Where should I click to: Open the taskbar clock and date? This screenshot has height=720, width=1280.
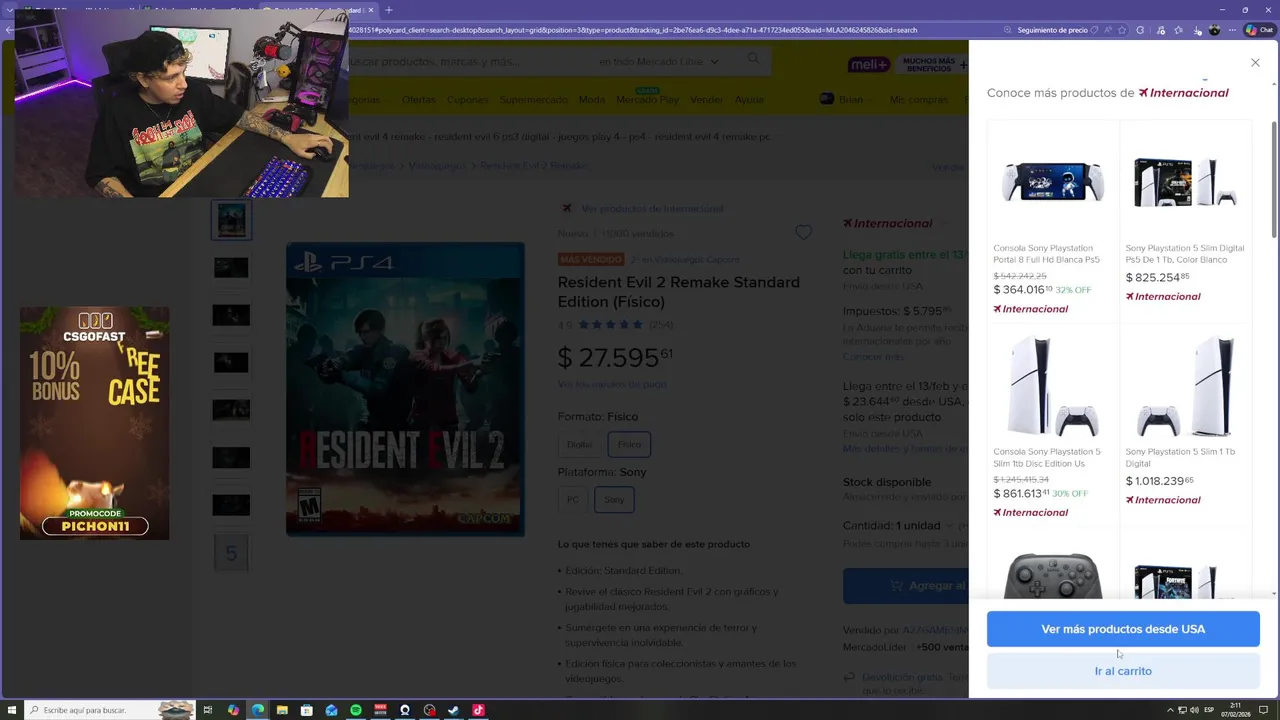click(1236, 710)
